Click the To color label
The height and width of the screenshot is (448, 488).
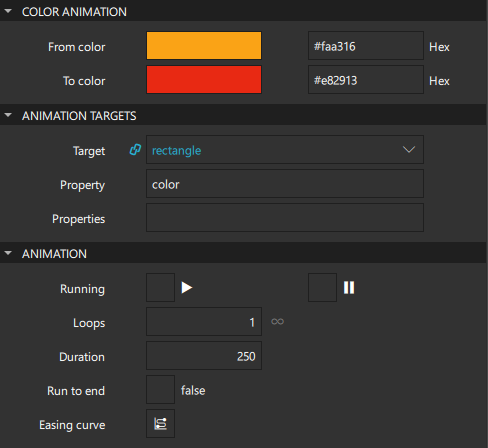(84, 81)
